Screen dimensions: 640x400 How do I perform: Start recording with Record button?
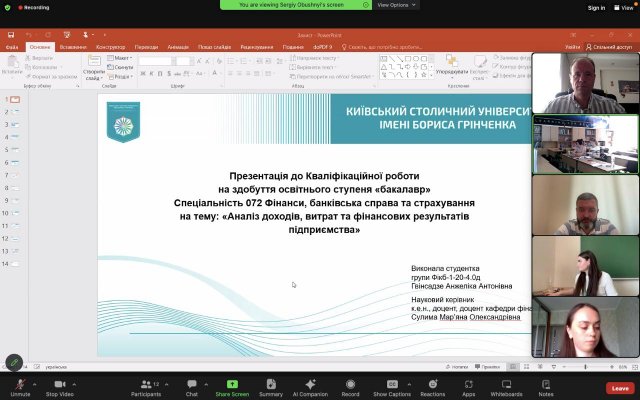pyautogui.click(x=350, y=384)
